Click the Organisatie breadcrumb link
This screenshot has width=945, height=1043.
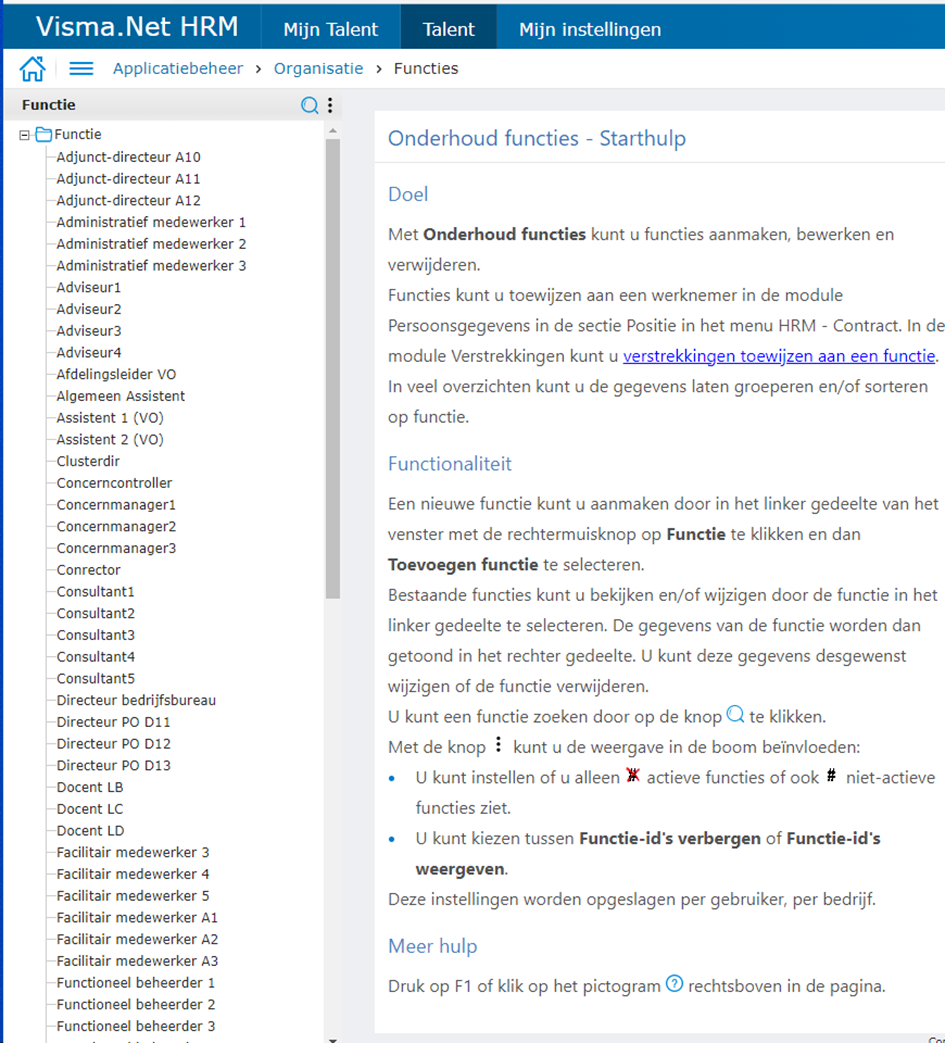(318, 68)
